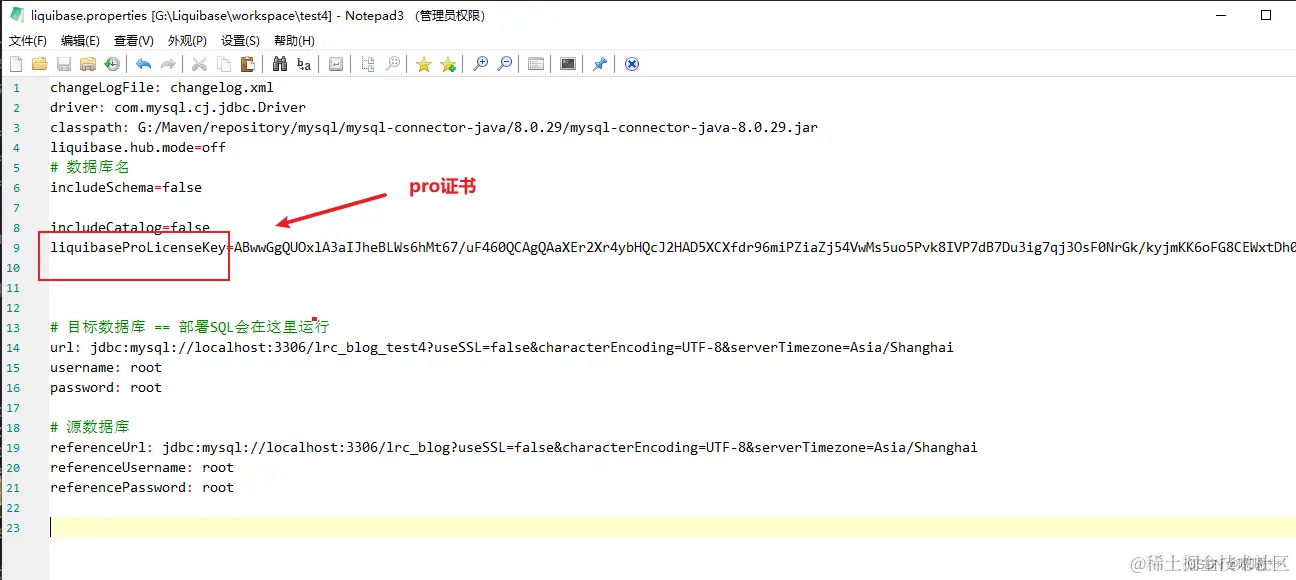Click the comment '# 源数据库'
This screenshot has height=580, width=1296.
click(90, 427)
